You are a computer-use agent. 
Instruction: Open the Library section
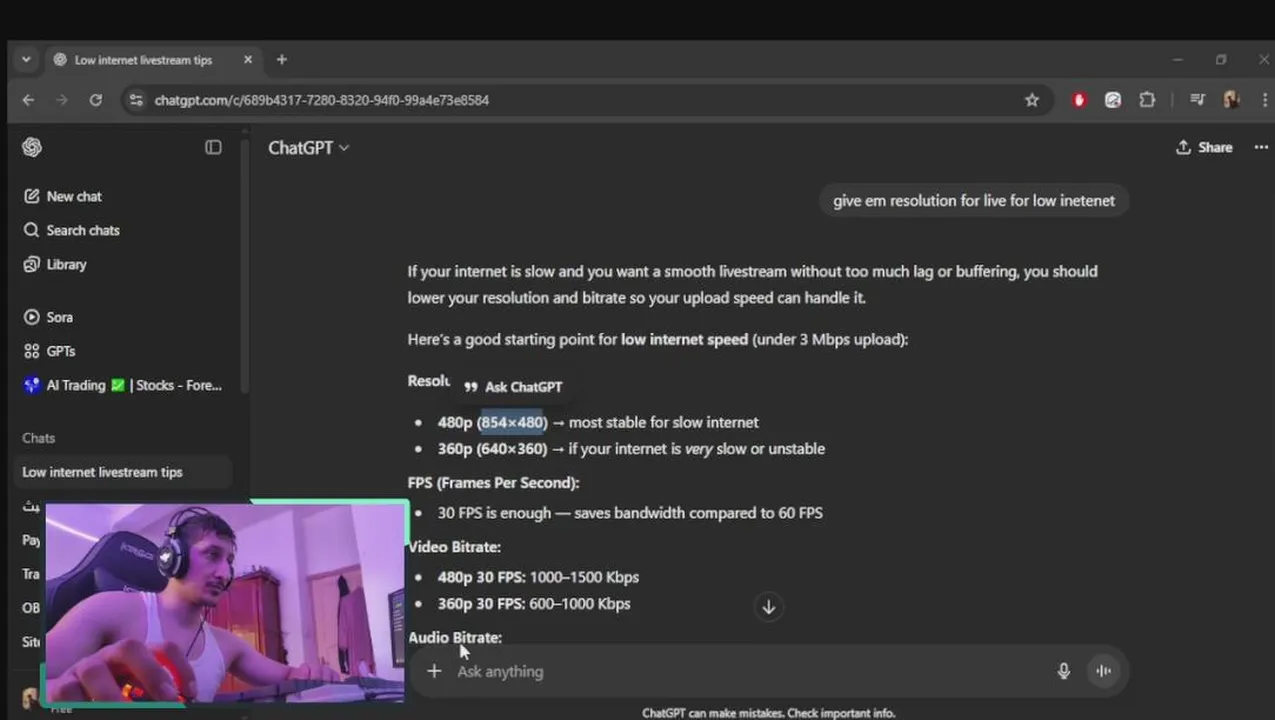pos(55,264)
